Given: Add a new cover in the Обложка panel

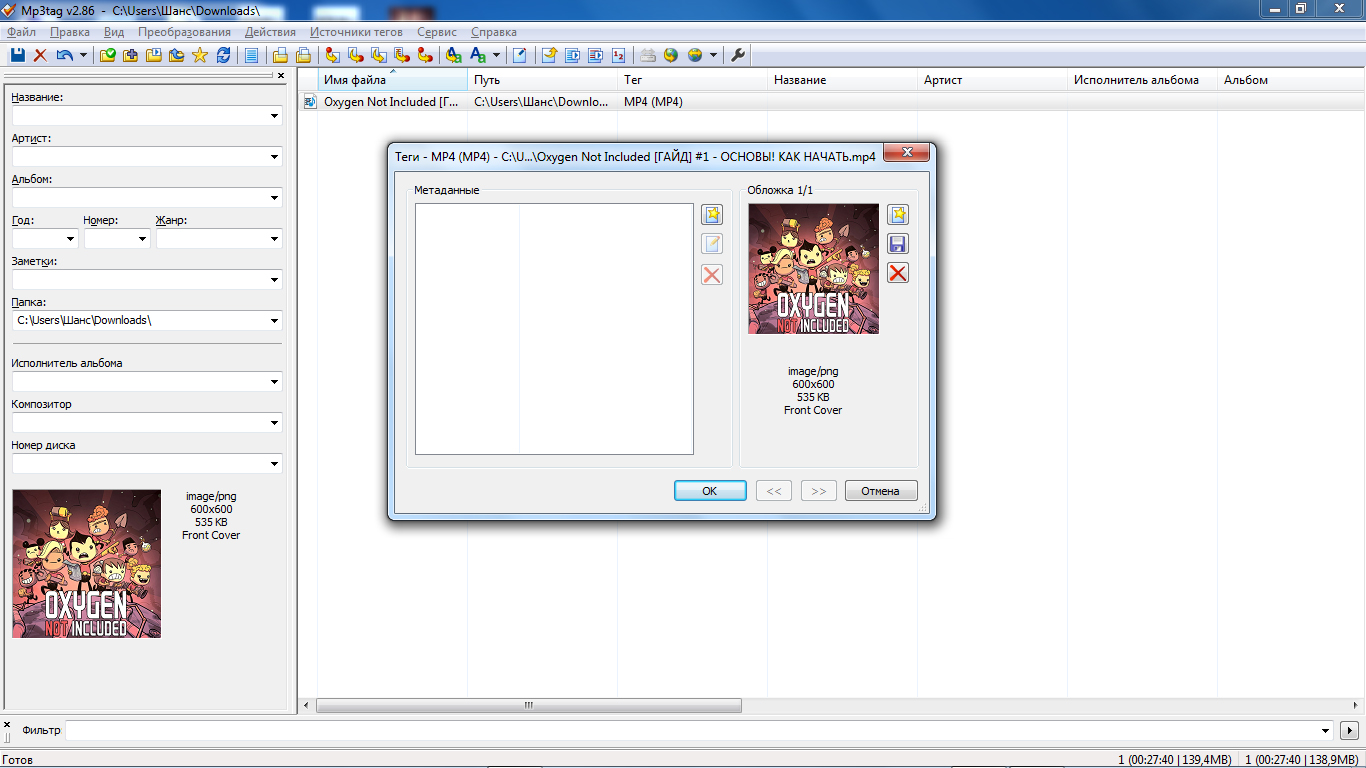Looking at the screenshot, I should 898,215.
